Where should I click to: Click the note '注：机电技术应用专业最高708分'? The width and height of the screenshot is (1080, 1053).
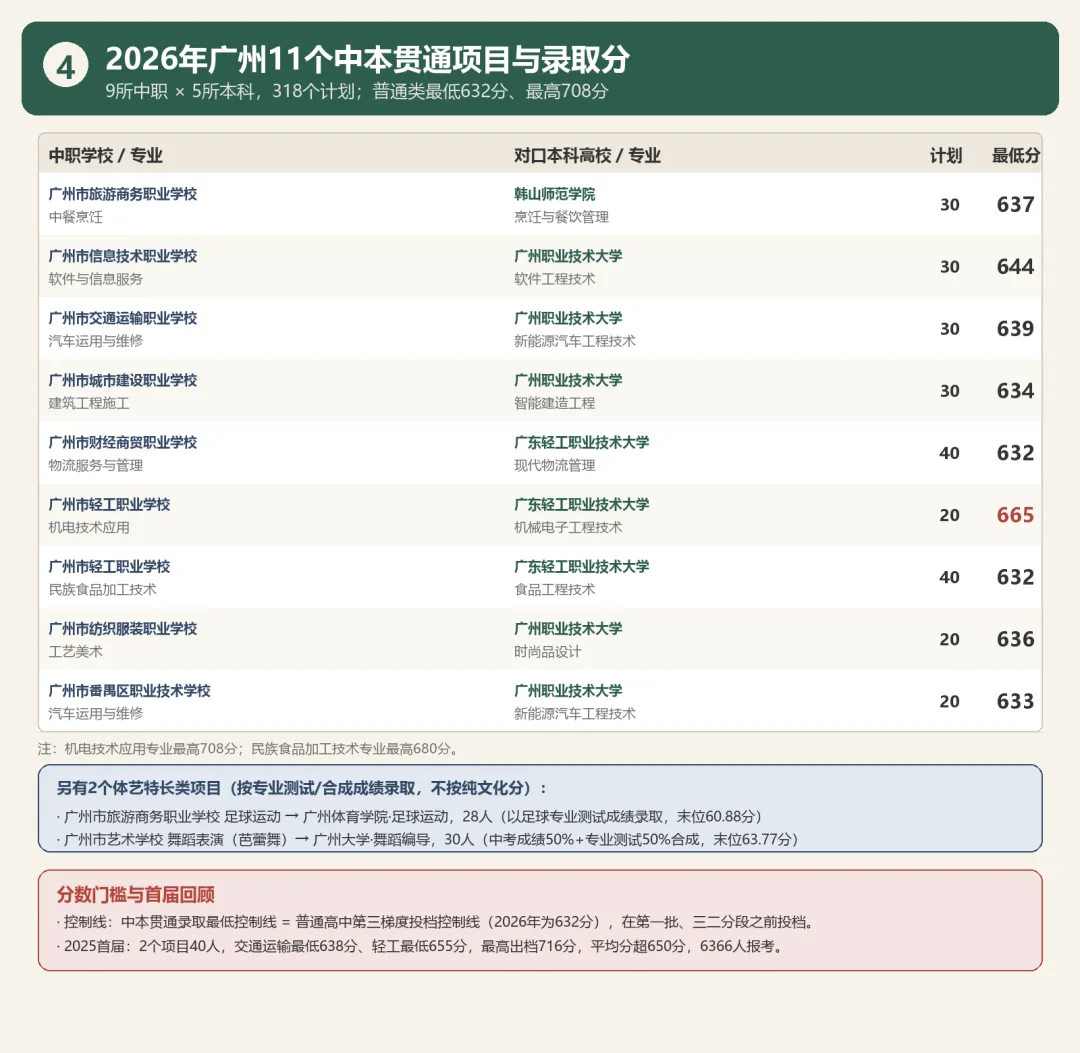click(x=138, y=748)
